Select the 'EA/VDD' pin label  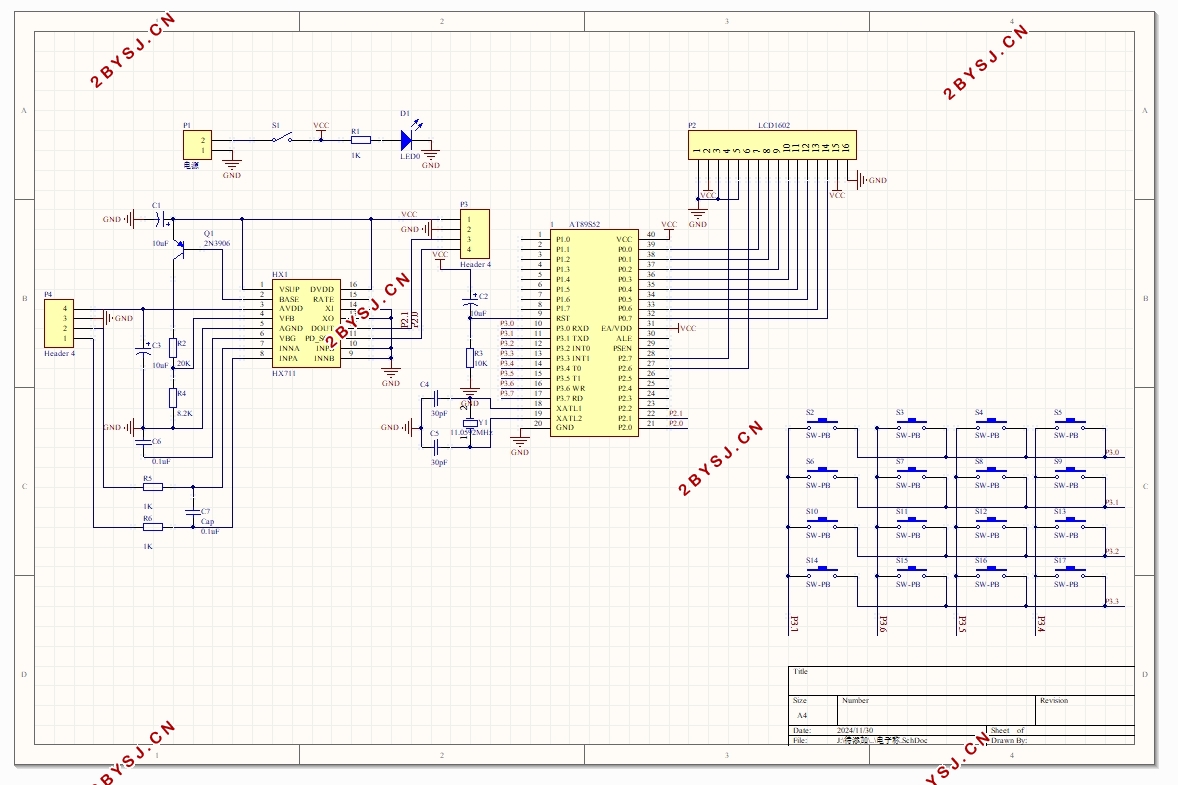(x=617, y=328)
